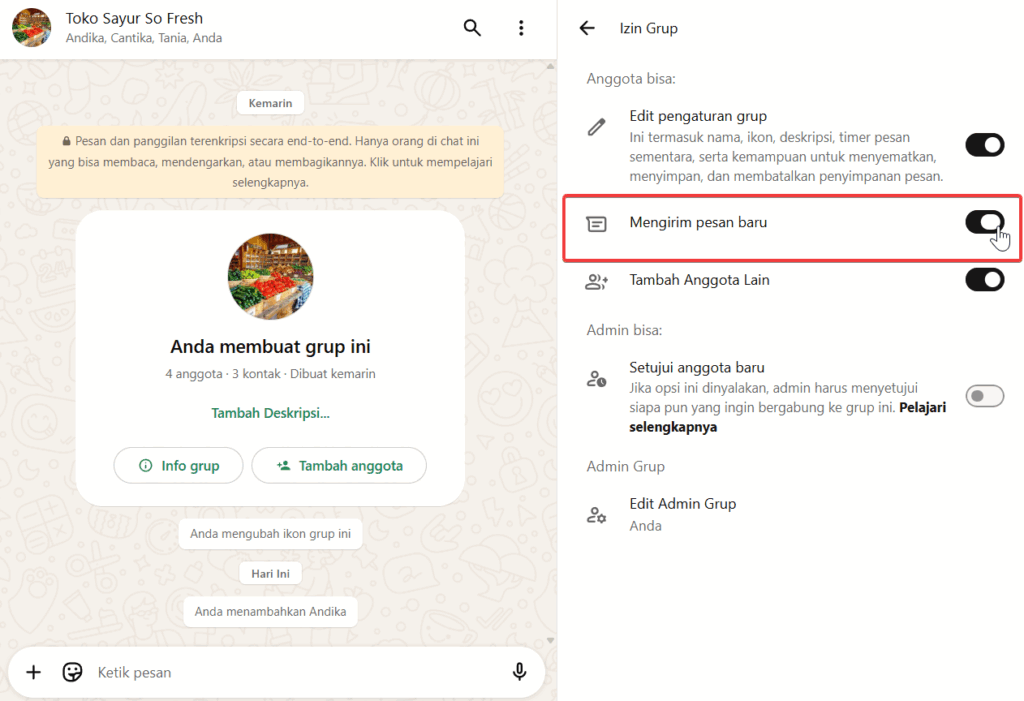Click the plus attach icon

(x=33, y=672)
